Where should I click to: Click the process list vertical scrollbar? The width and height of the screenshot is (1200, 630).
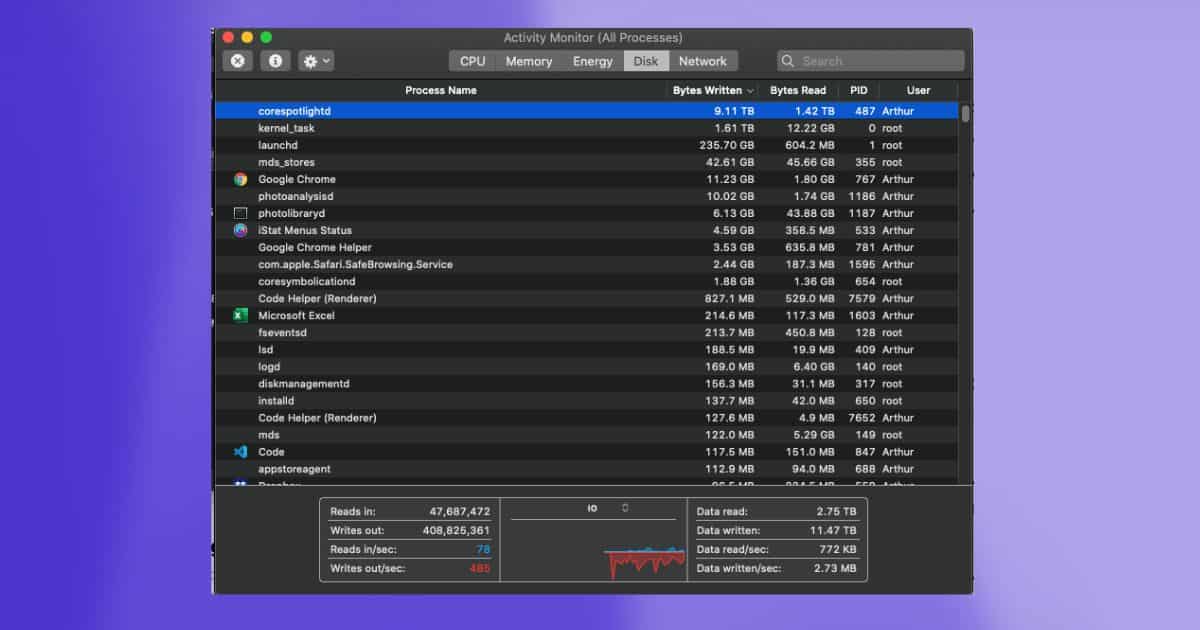click(965, 114)
